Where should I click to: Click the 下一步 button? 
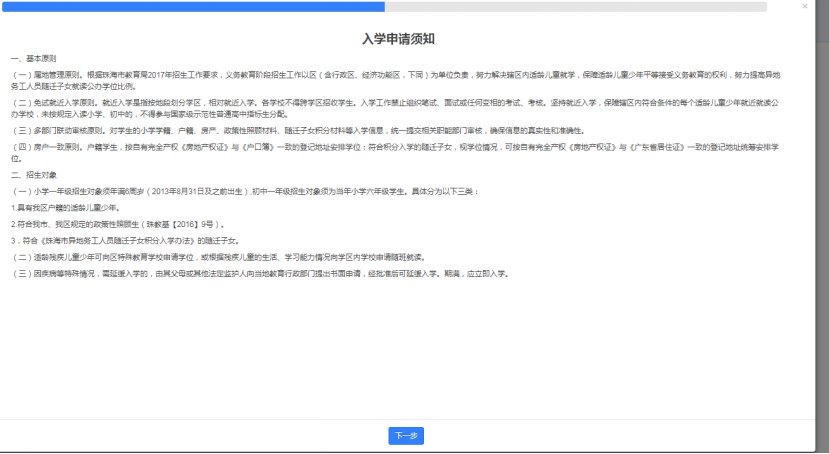406,435
